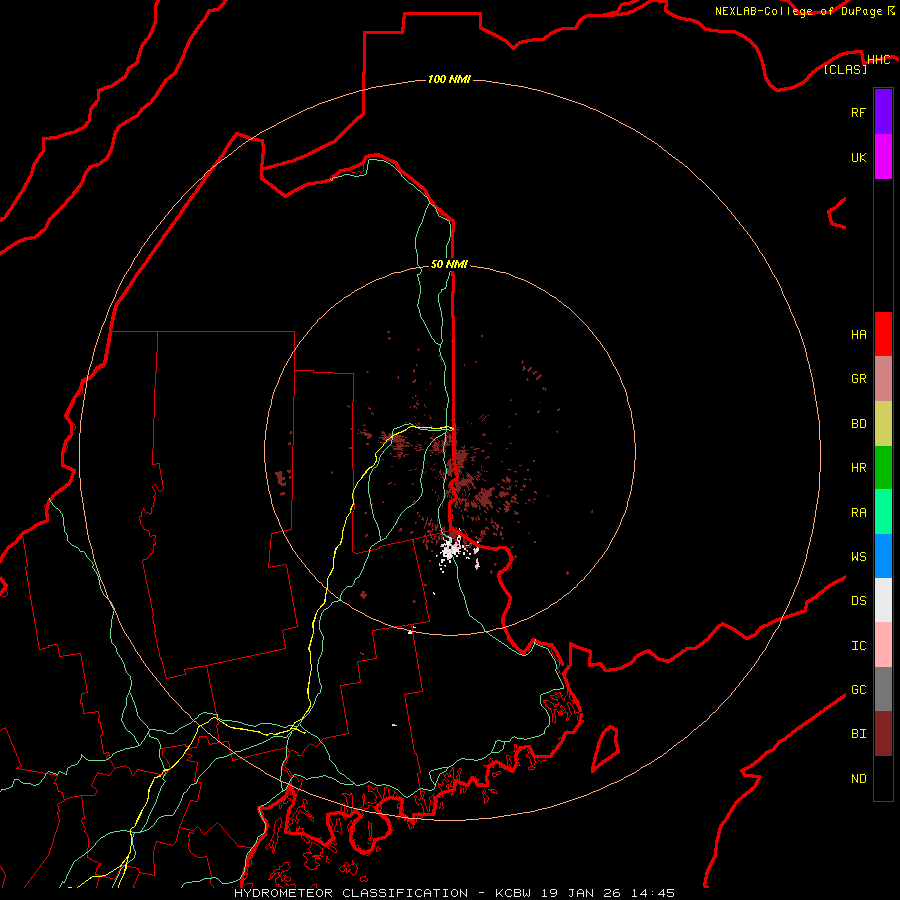
Task: Click the DS white legend swatch
Action: point(883,600)
